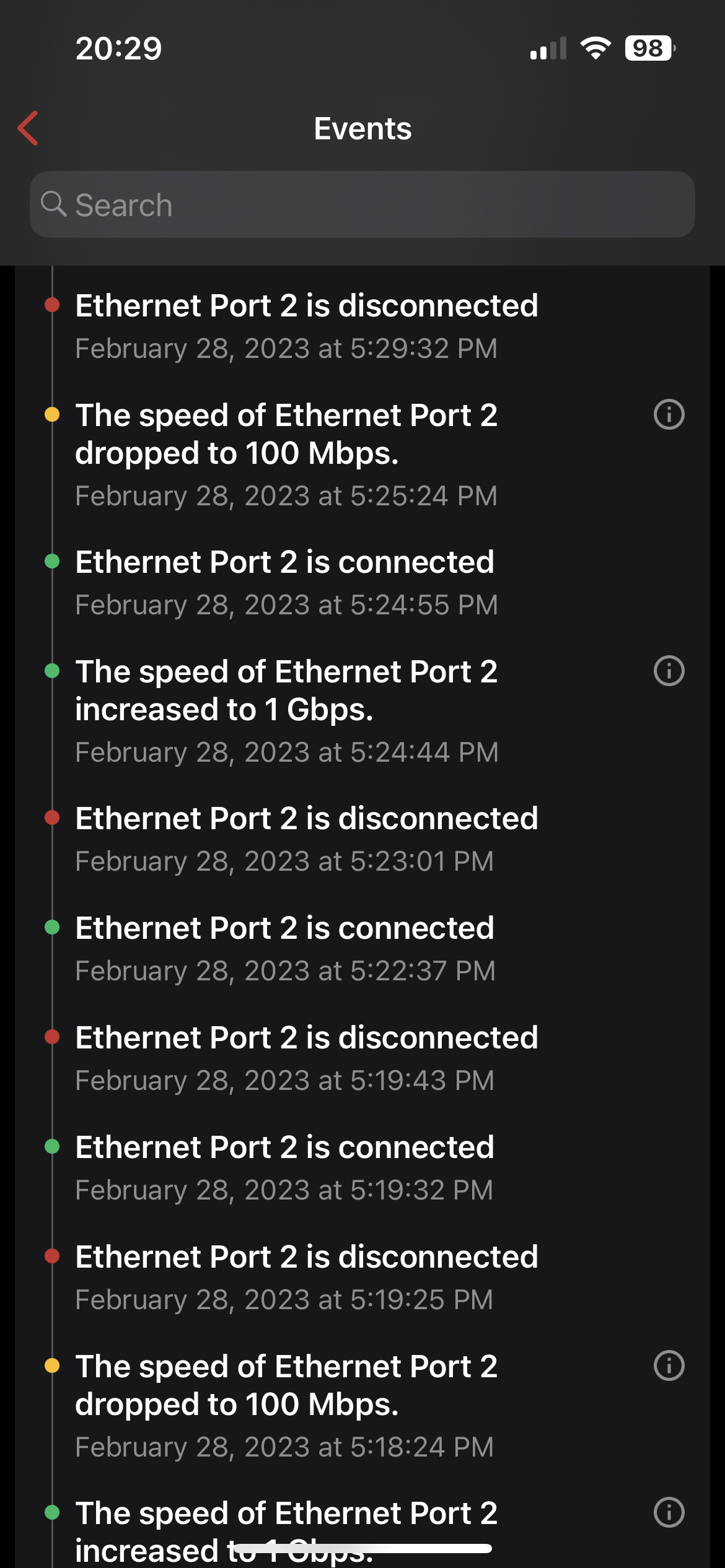Open disconnected event at 5:23:01 PM
Image resolution: width=725 pixels, height=1568 pixels.
pos(307,838)
